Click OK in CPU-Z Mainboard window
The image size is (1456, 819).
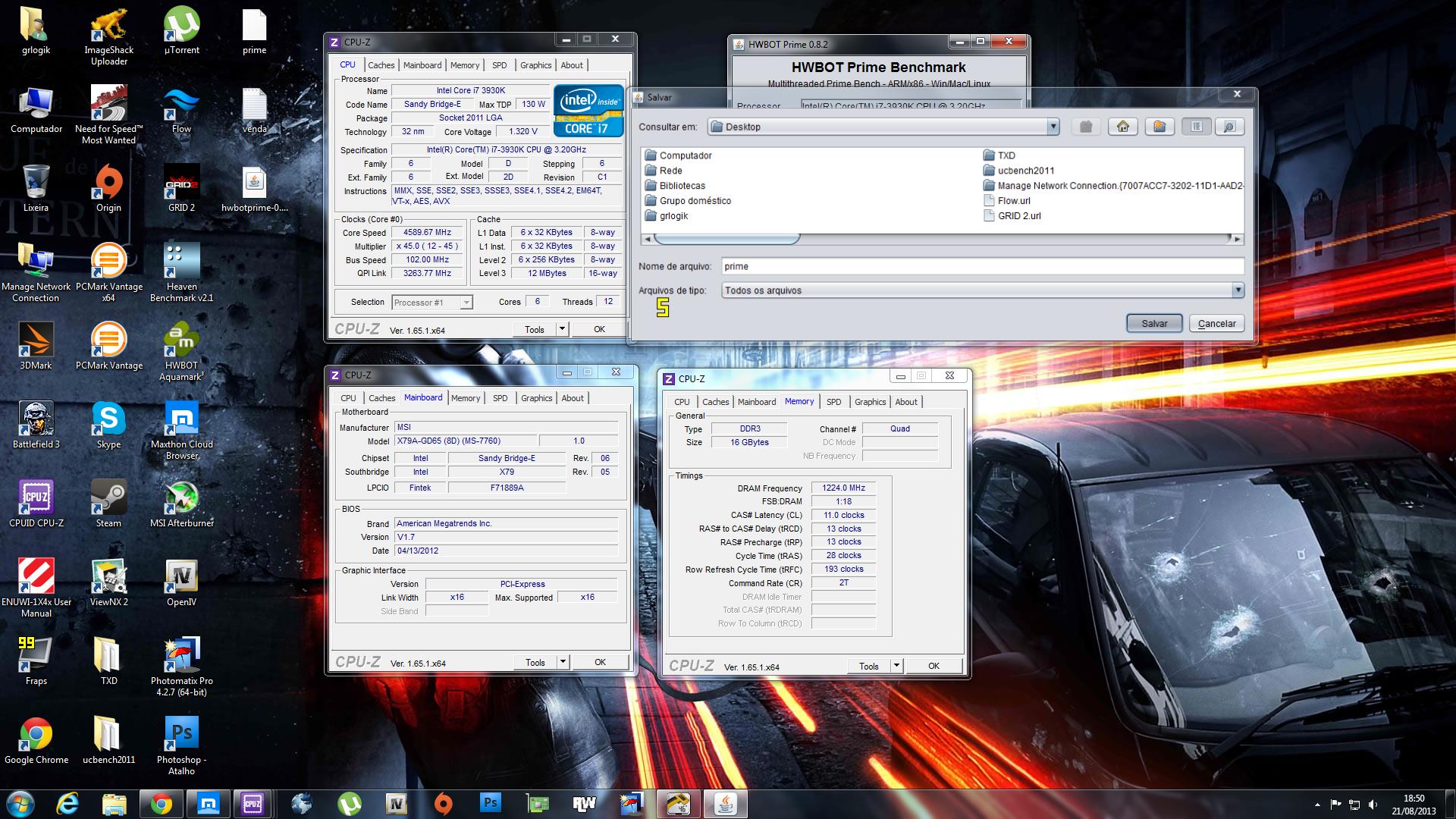[600, 662]
